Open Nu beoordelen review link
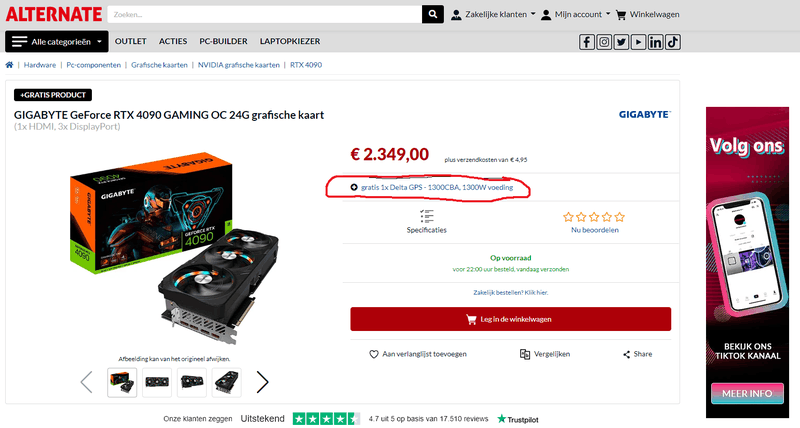Image resolution: width=800 pixels, height=428 pixels. point(594,230)
